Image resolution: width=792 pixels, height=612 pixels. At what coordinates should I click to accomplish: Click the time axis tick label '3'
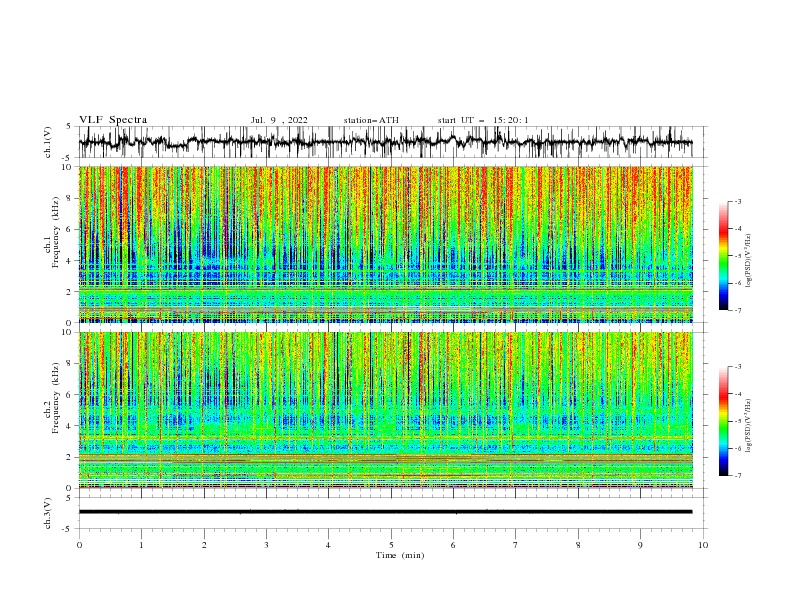pos(266,545)
